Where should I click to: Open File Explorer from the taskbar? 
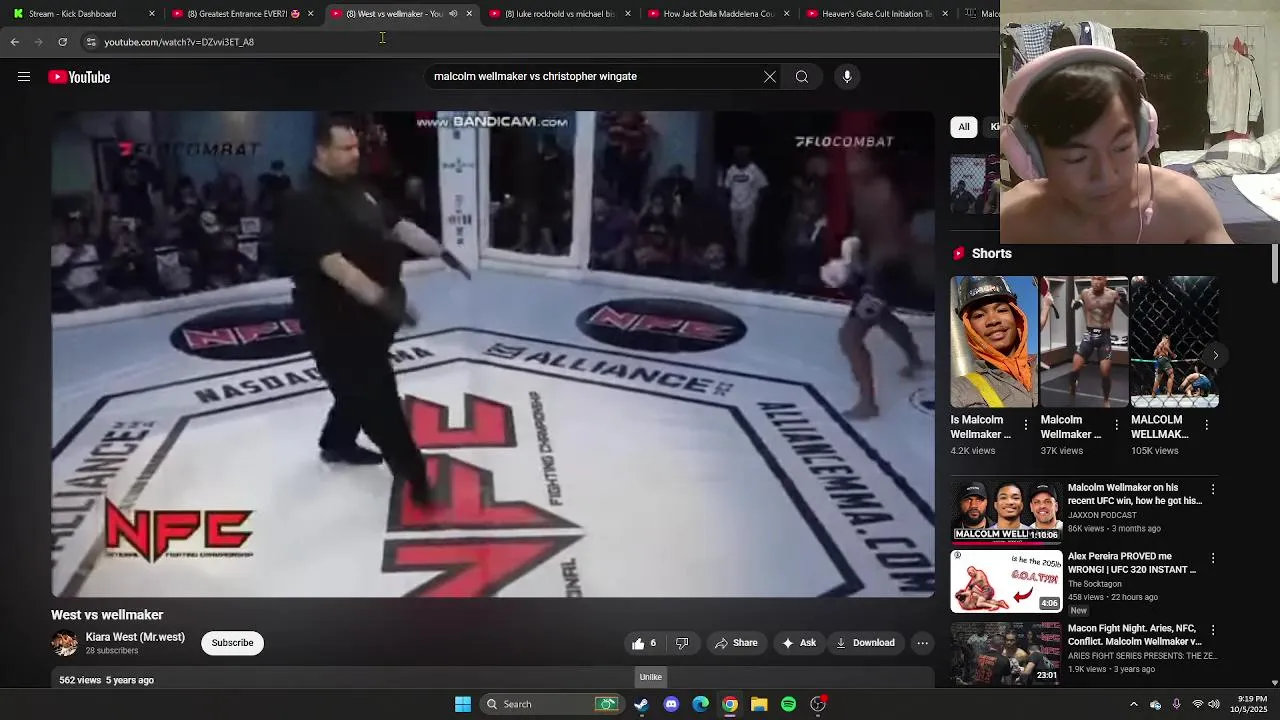[x=759, y=704]
